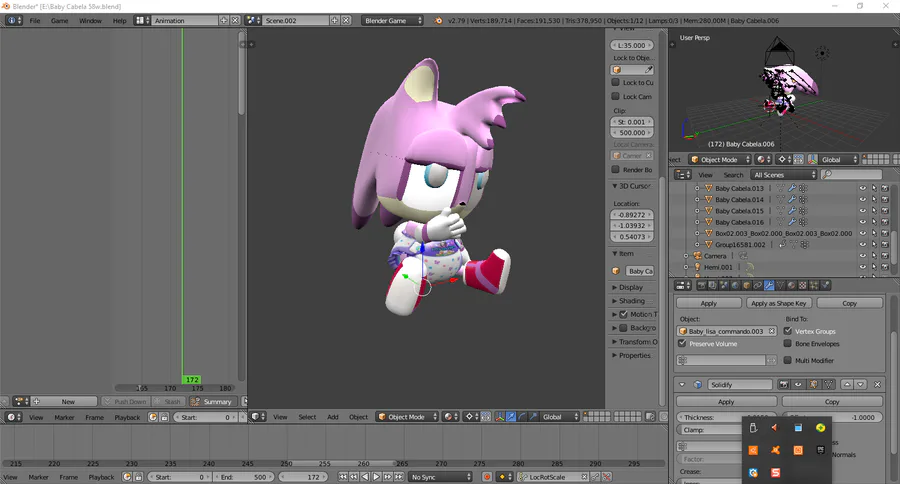Open the Window menu
The height and width of the screenshot is (484, 900).
pyautogui.click(x=90, y=21)
